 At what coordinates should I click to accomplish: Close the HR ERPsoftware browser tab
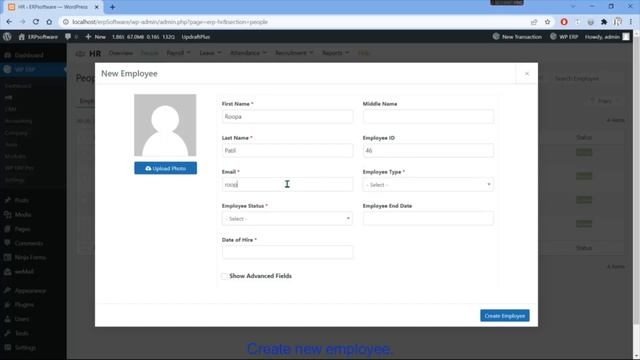tap(97, 7)
